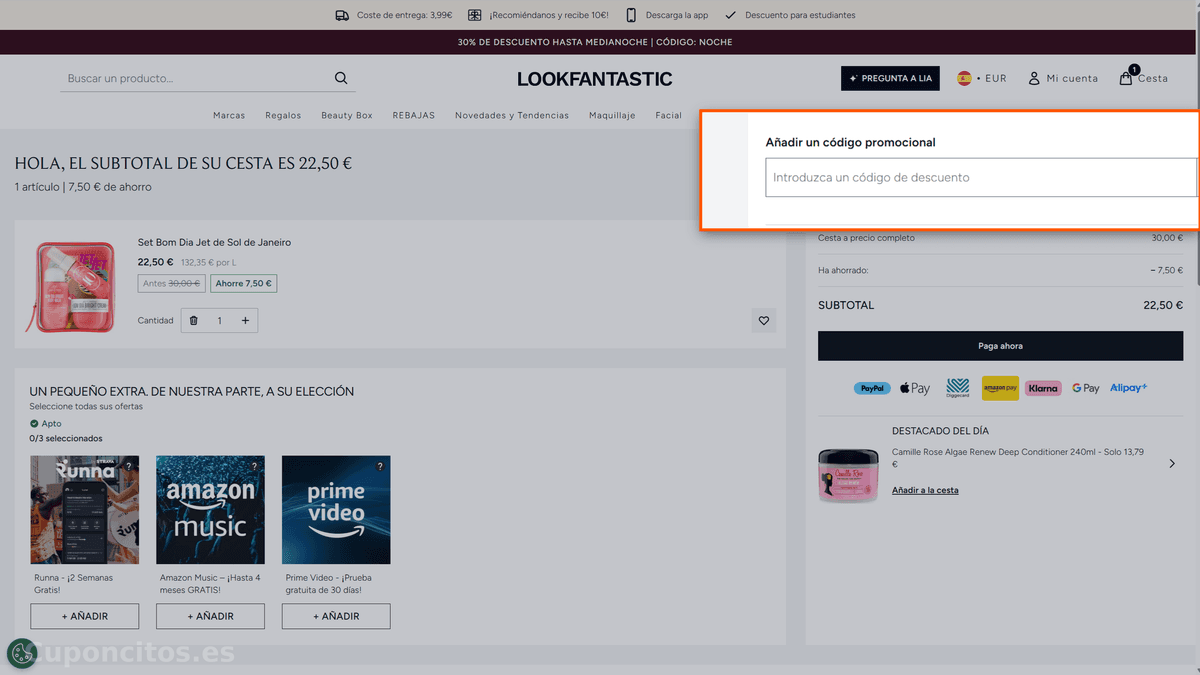This screenshot has width=1200, height=675.
Task: Click the NOCHE 30% discount banner
Action: coord(595,42)
